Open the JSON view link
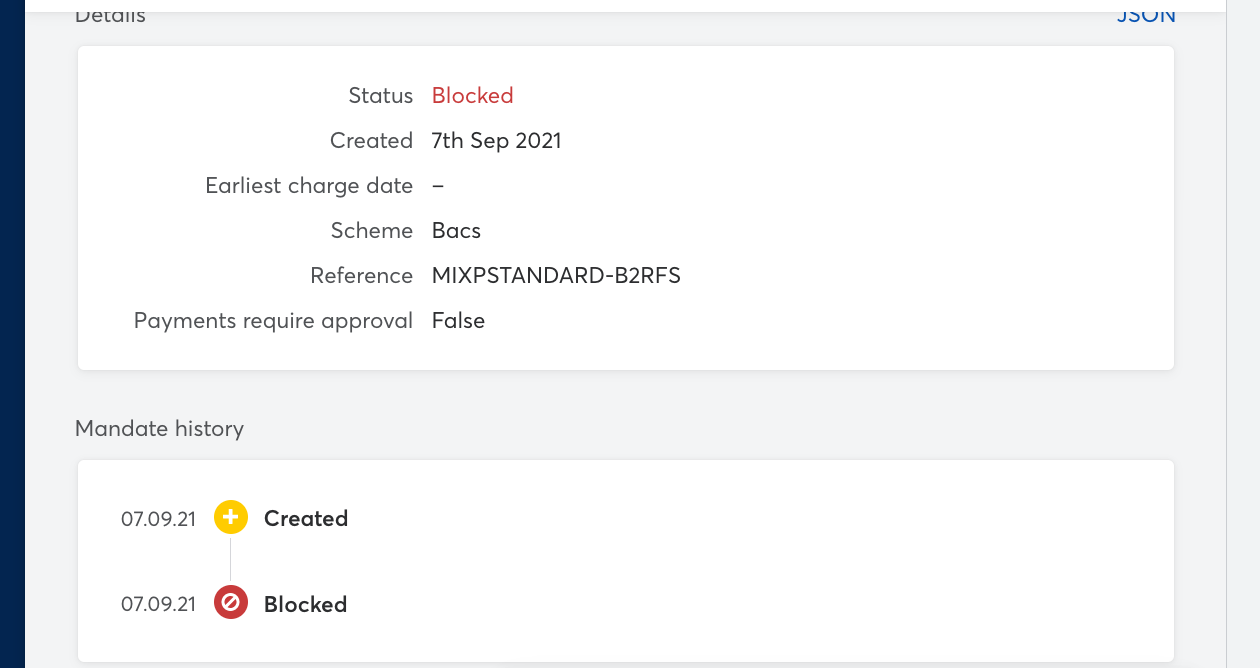Image resolution: width=1260 pixels, height=668 pixels. pyautogui.click(x=1146, y=15)
